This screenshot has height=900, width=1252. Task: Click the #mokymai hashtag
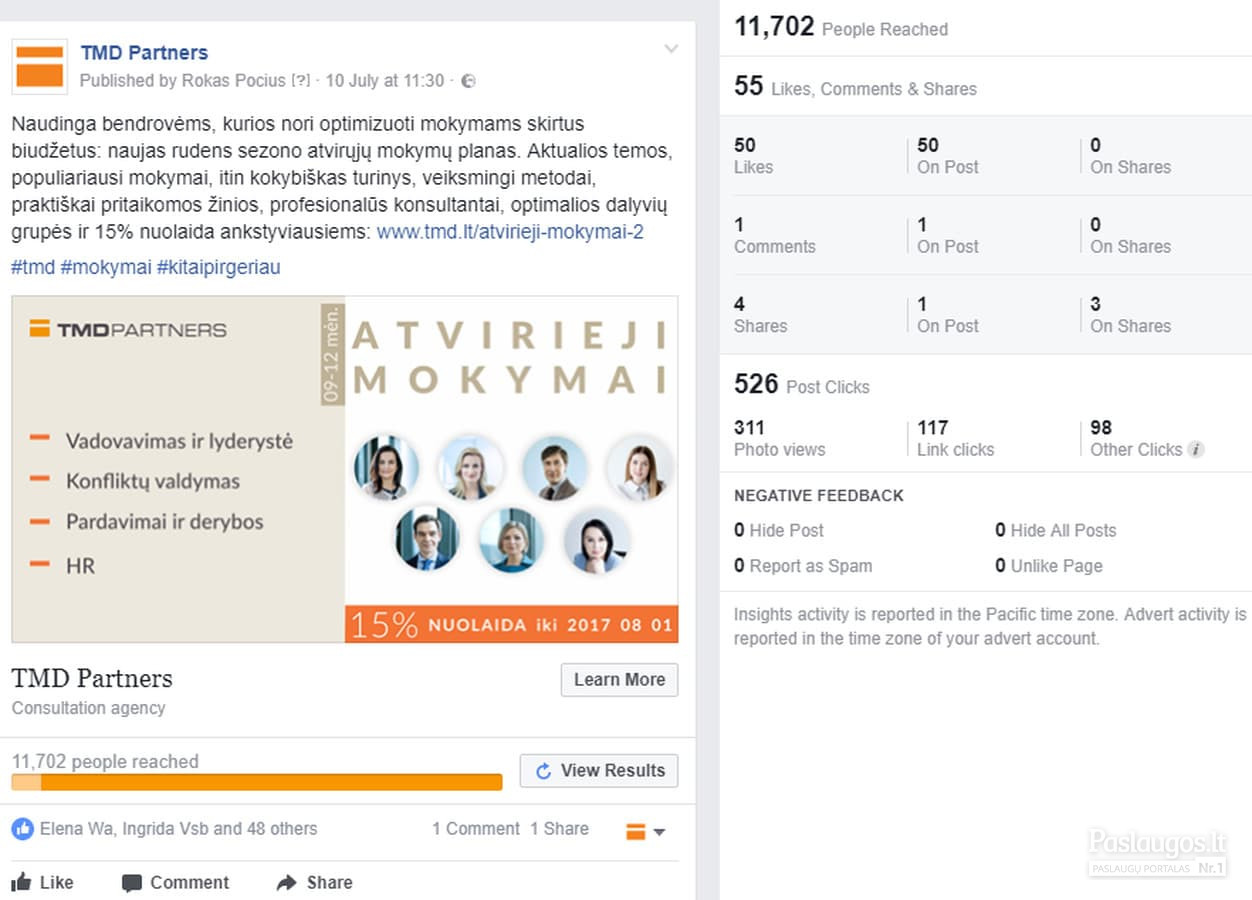[x=106, y=267]
